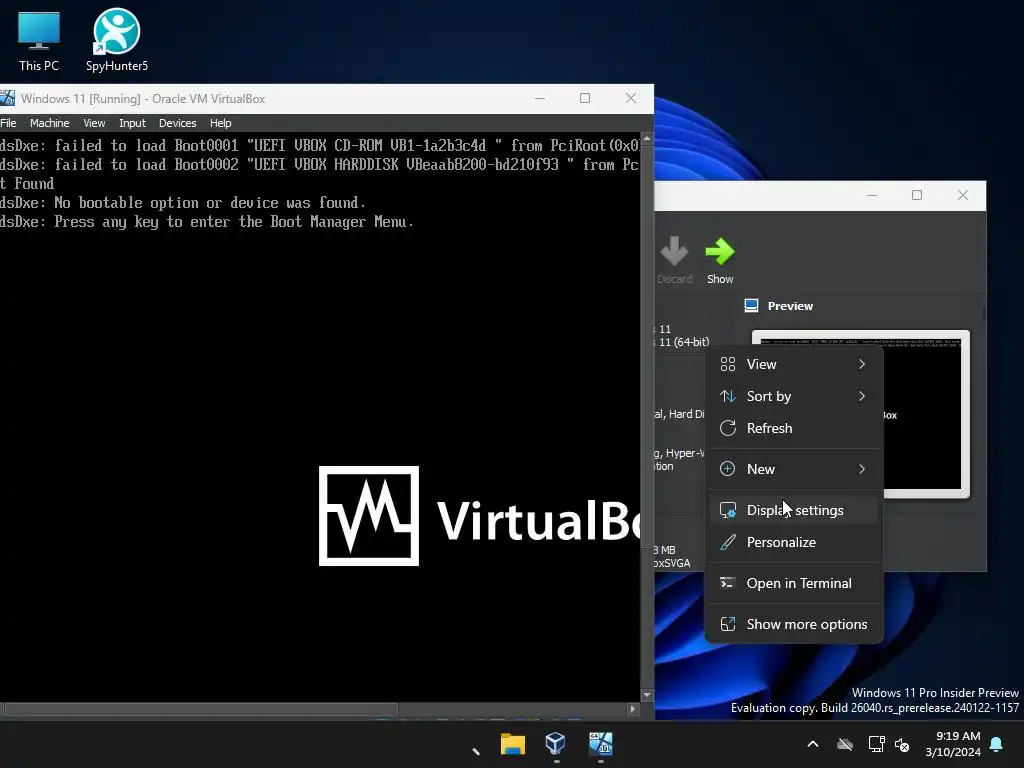Viewport: 1024px width, 768px height.
Task: Open the Help menu
Action: tap(221, 123)
